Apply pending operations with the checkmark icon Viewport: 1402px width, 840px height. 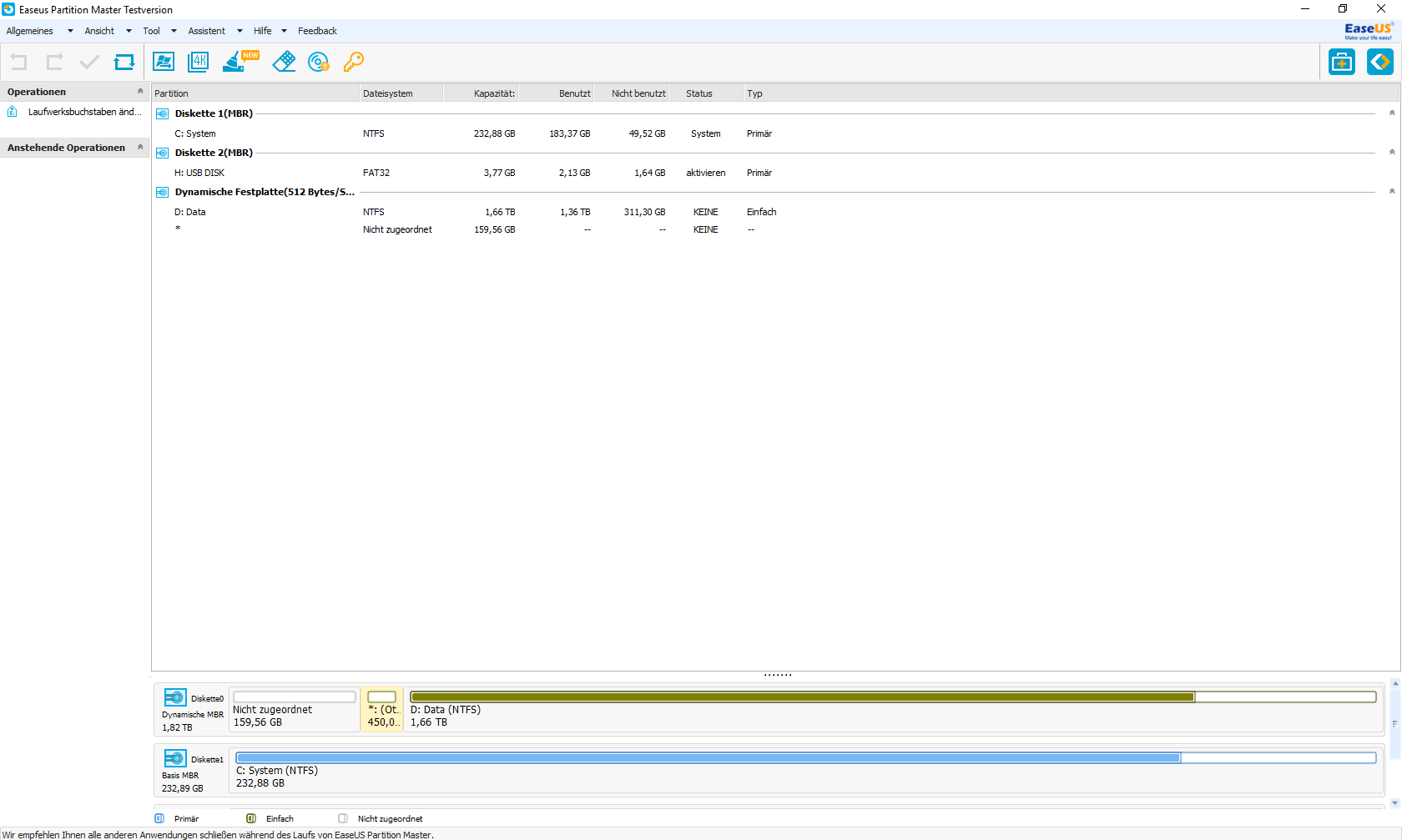89,62
